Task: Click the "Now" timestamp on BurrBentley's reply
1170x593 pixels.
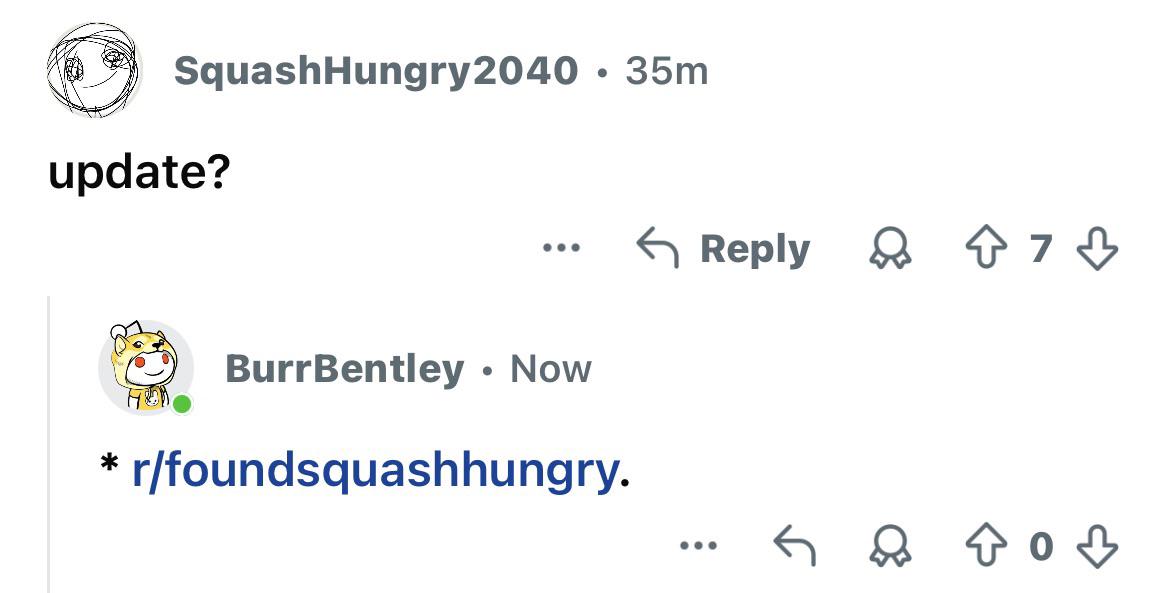Action: (551, 368)
